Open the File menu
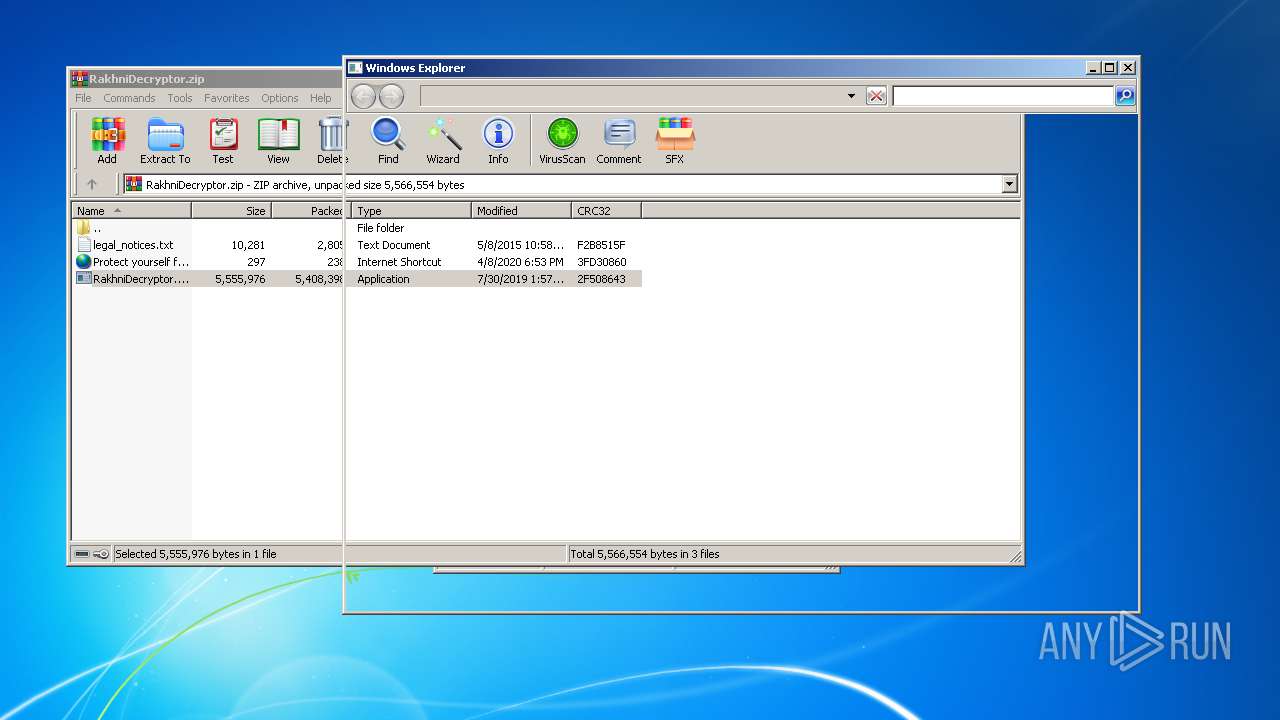 [83, 98]
